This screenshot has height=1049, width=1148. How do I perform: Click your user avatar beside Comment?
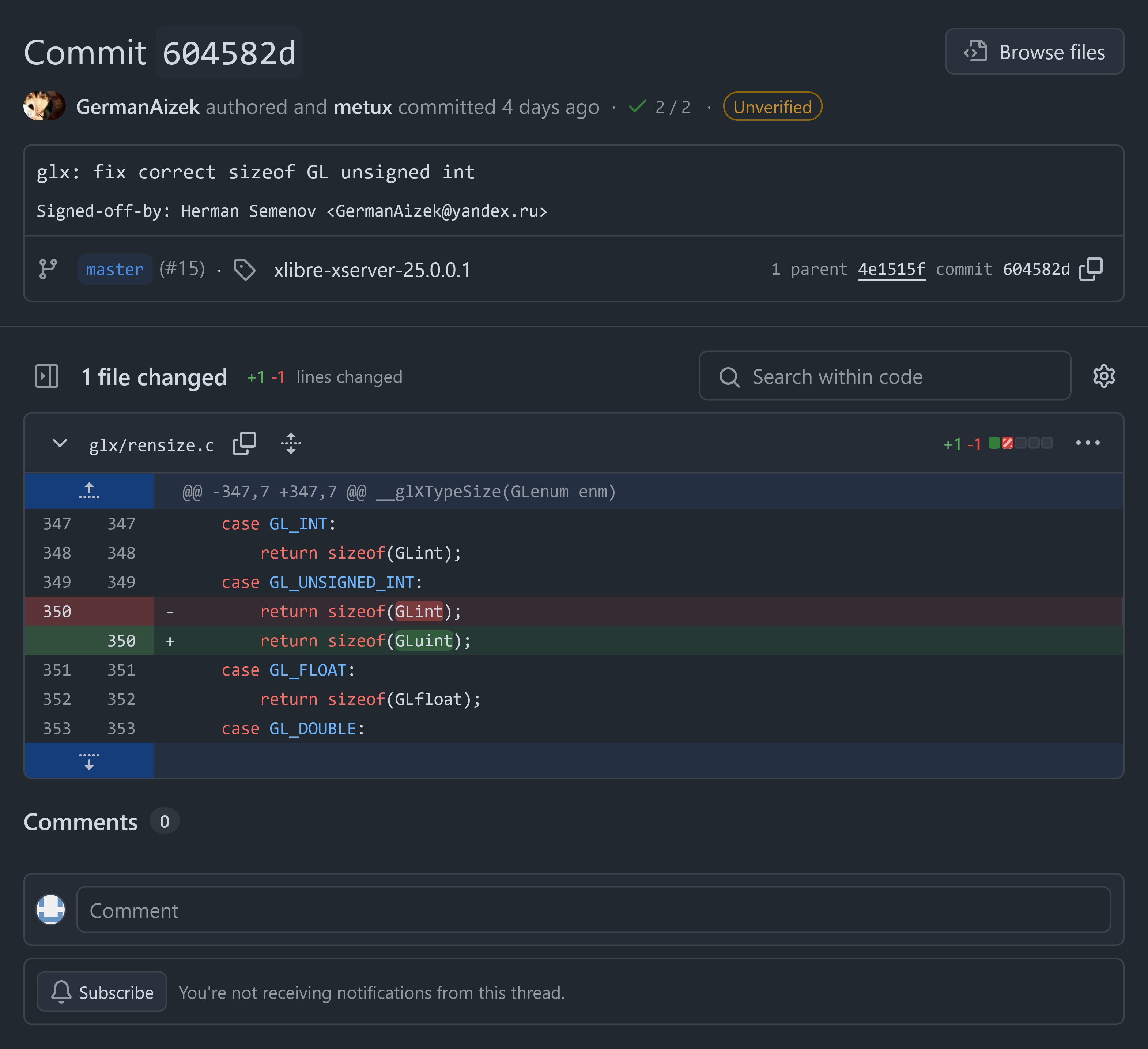tap(51, 909)
